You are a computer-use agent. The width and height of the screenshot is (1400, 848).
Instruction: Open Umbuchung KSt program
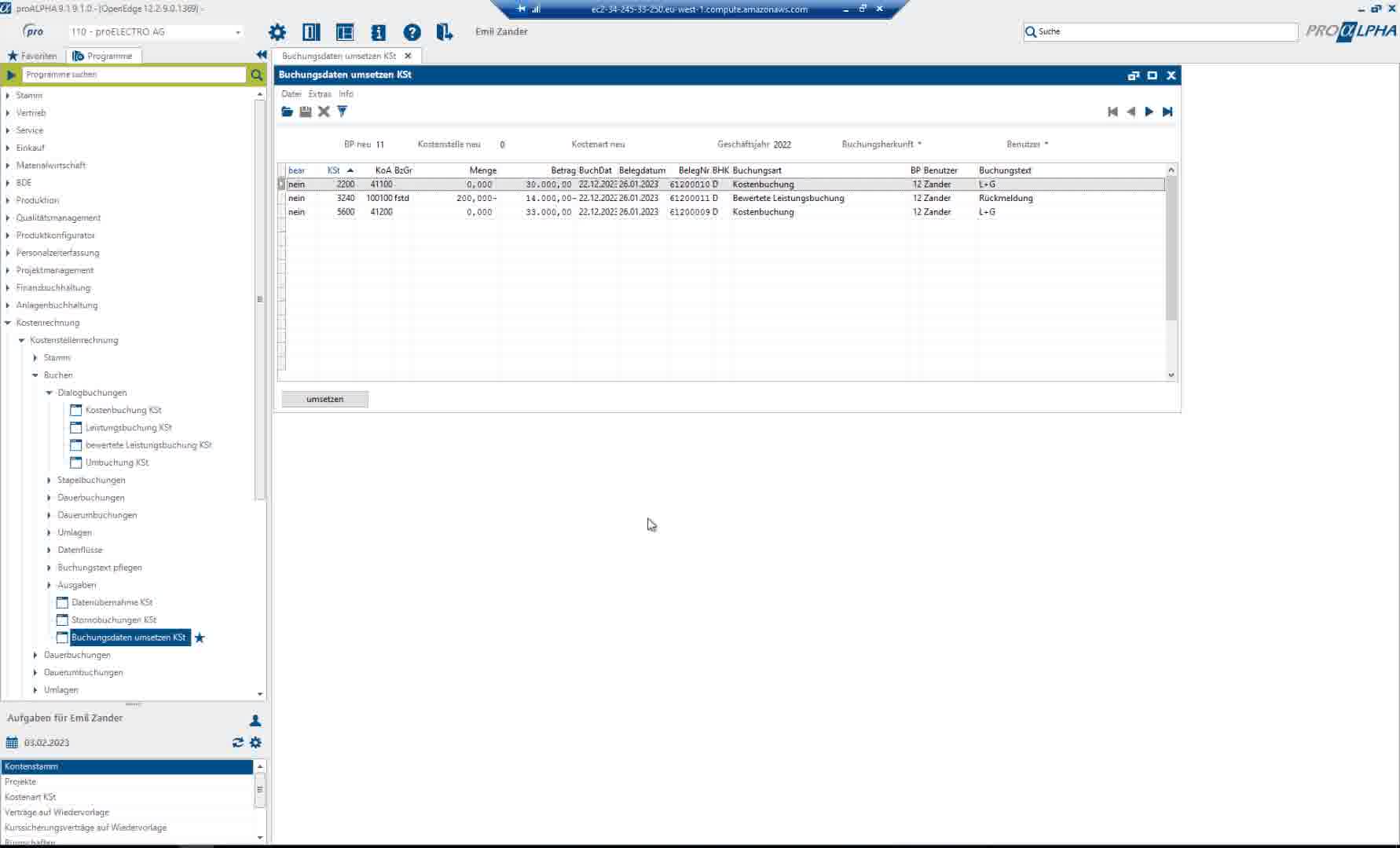point(116,462)
